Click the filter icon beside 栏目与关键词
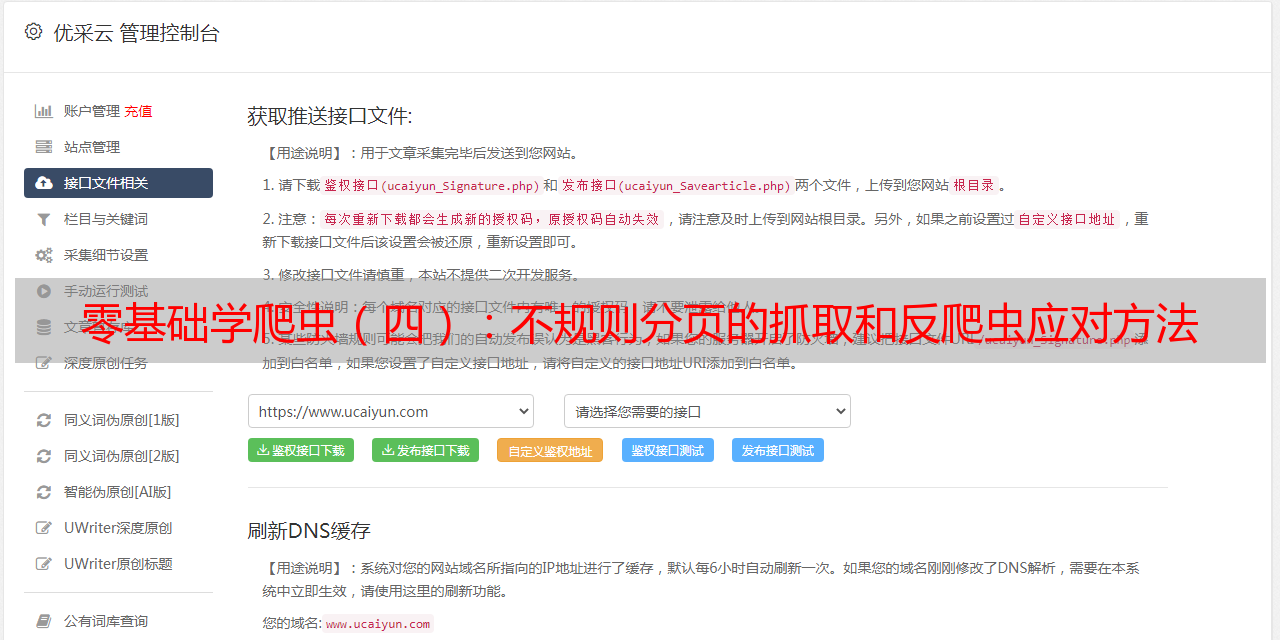This screenshot has width=1280, height=640. point(43,219)
